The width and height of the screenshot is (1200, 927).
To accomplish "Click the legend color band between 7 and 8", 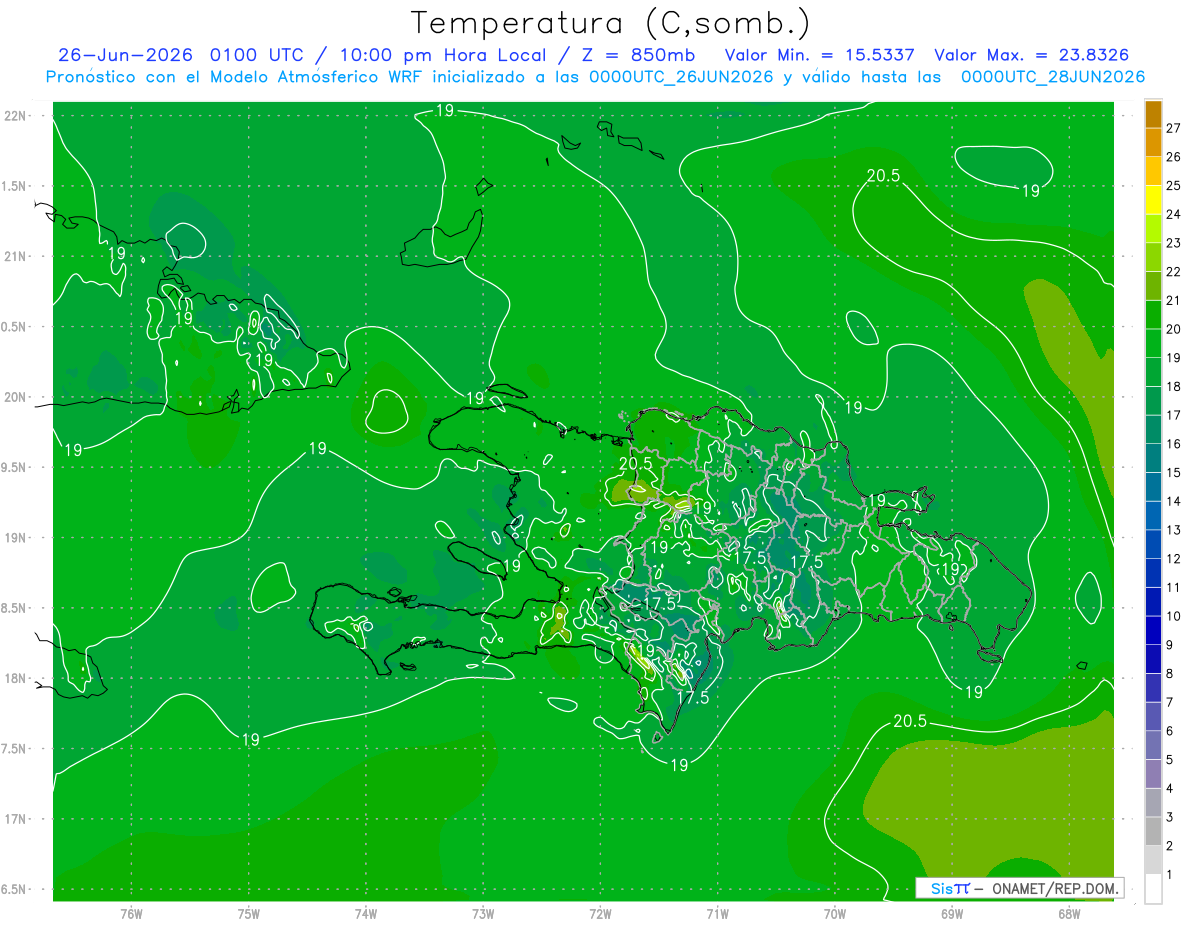I will coord(1153,688).
